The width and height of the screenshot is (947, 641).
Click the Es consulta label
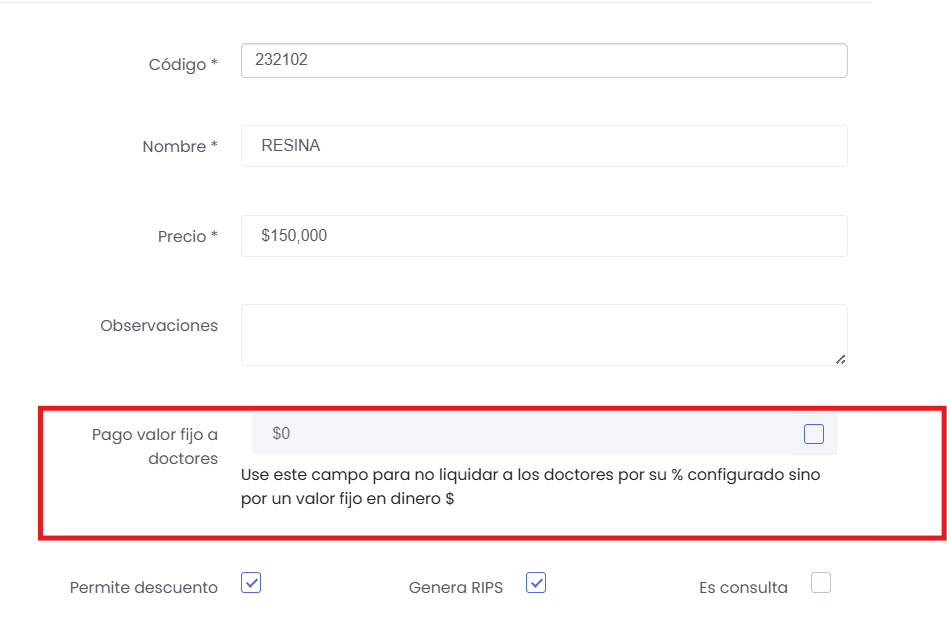pyautogui.click(x=743, y=588)
